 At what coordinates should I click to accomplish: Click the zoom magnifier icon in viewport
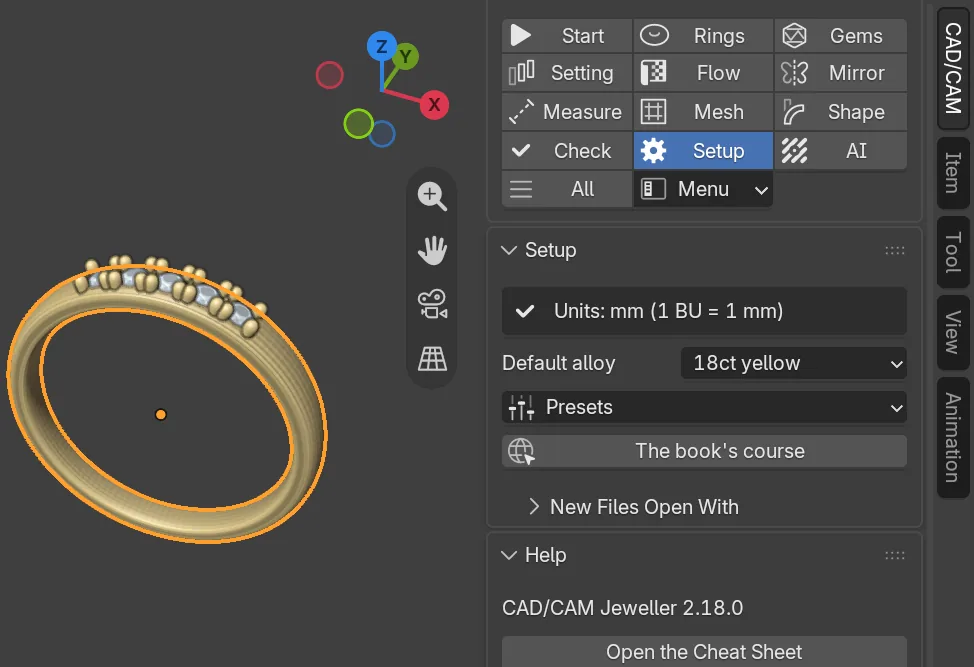click(x=432, y=196)
